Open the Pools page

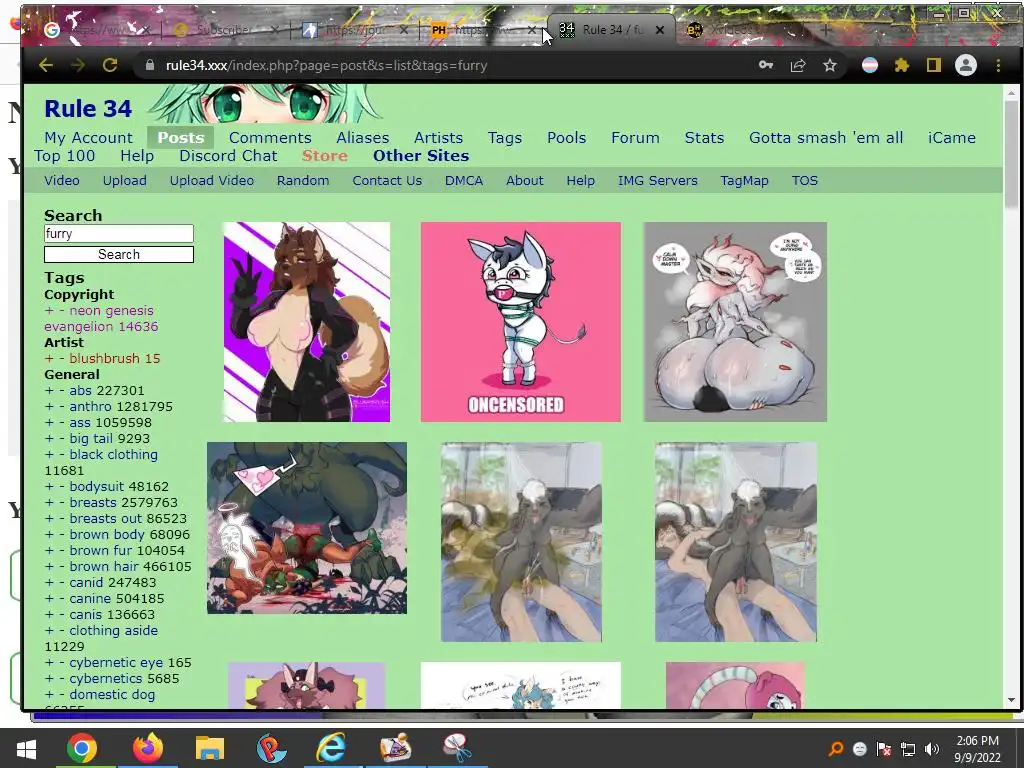[566, 138]
